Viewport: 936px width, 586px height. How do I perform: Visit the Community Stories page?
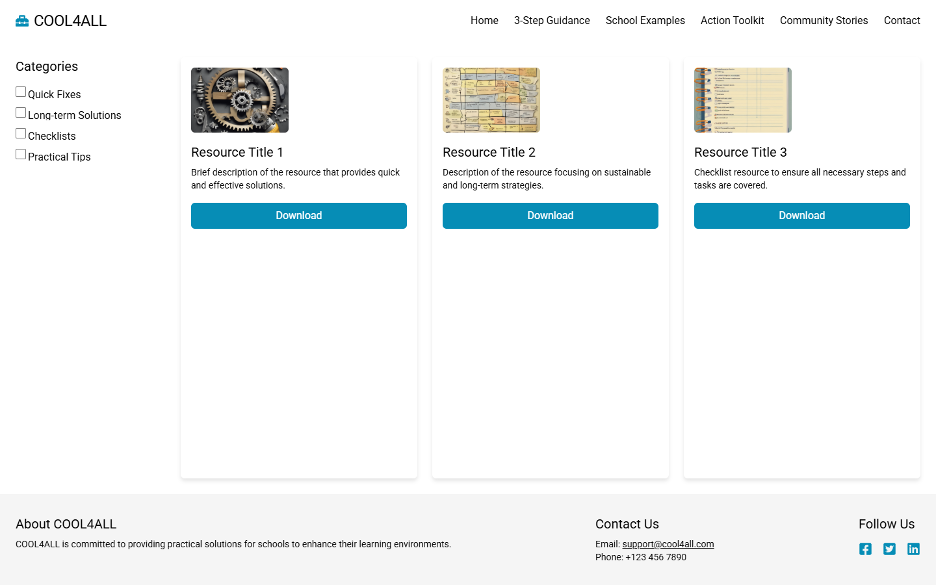tap(823, 21)
